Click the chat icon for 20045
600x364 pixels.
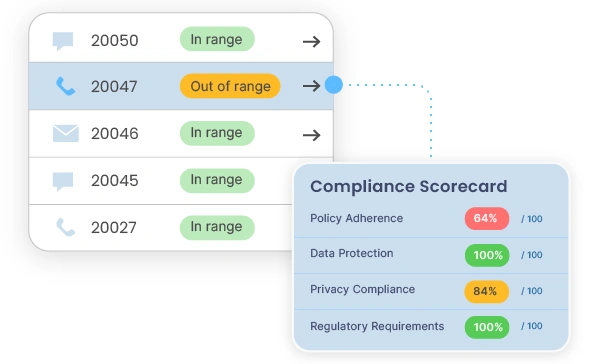pos(63,181)
